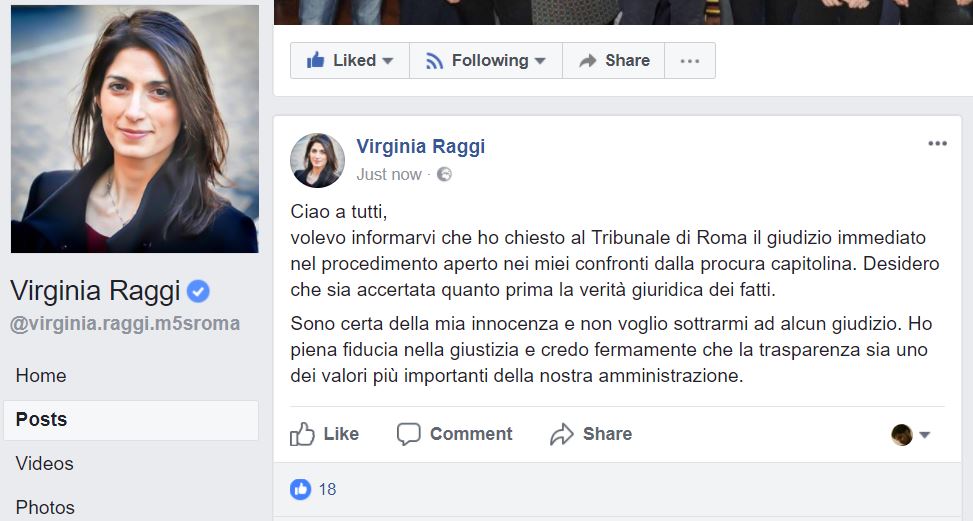
Task: Click the thumbs-up Like icon under the post
Action: tap(302, 434)
